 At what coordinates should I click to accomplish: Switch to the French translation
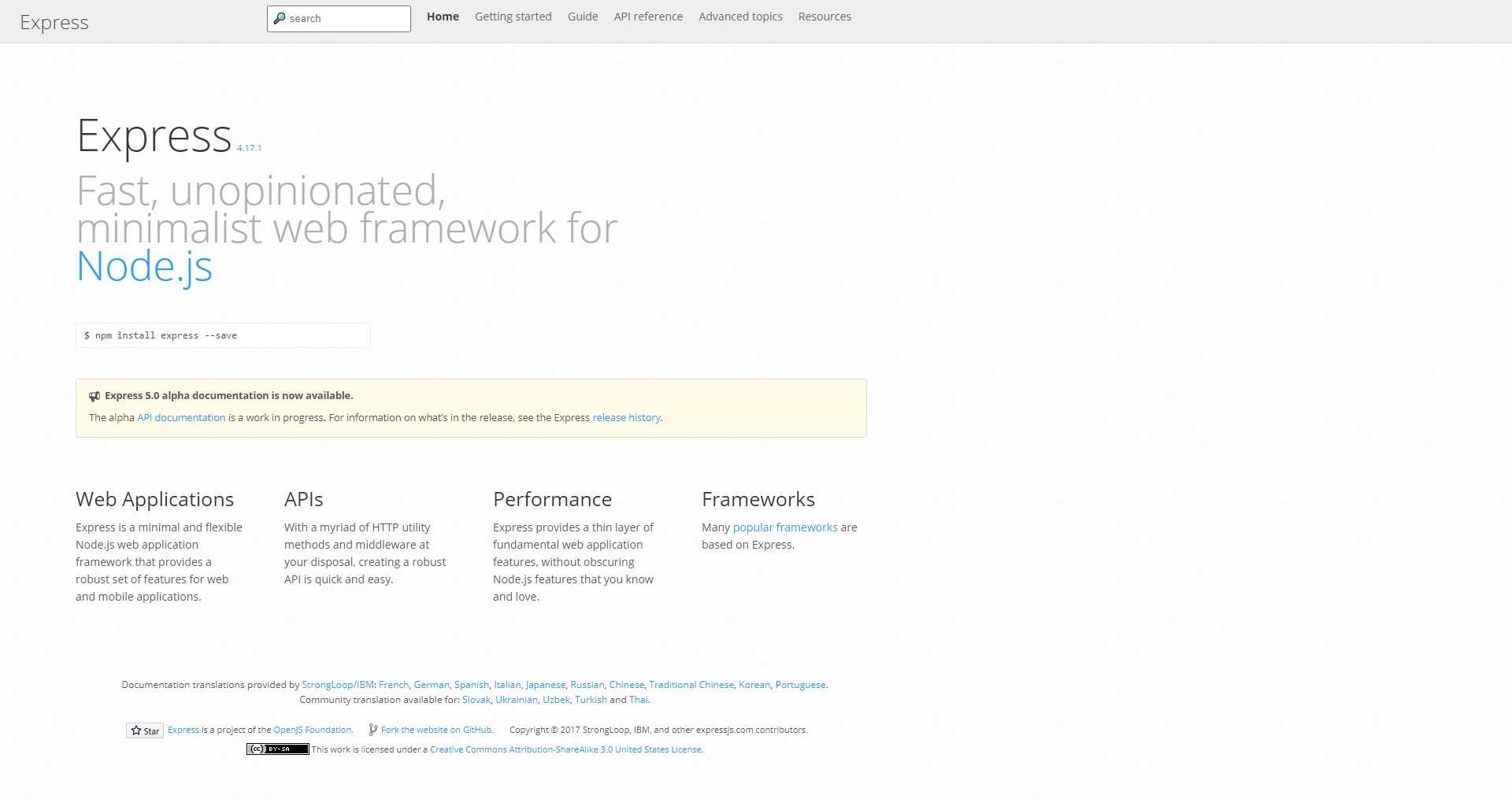point(394,685)
